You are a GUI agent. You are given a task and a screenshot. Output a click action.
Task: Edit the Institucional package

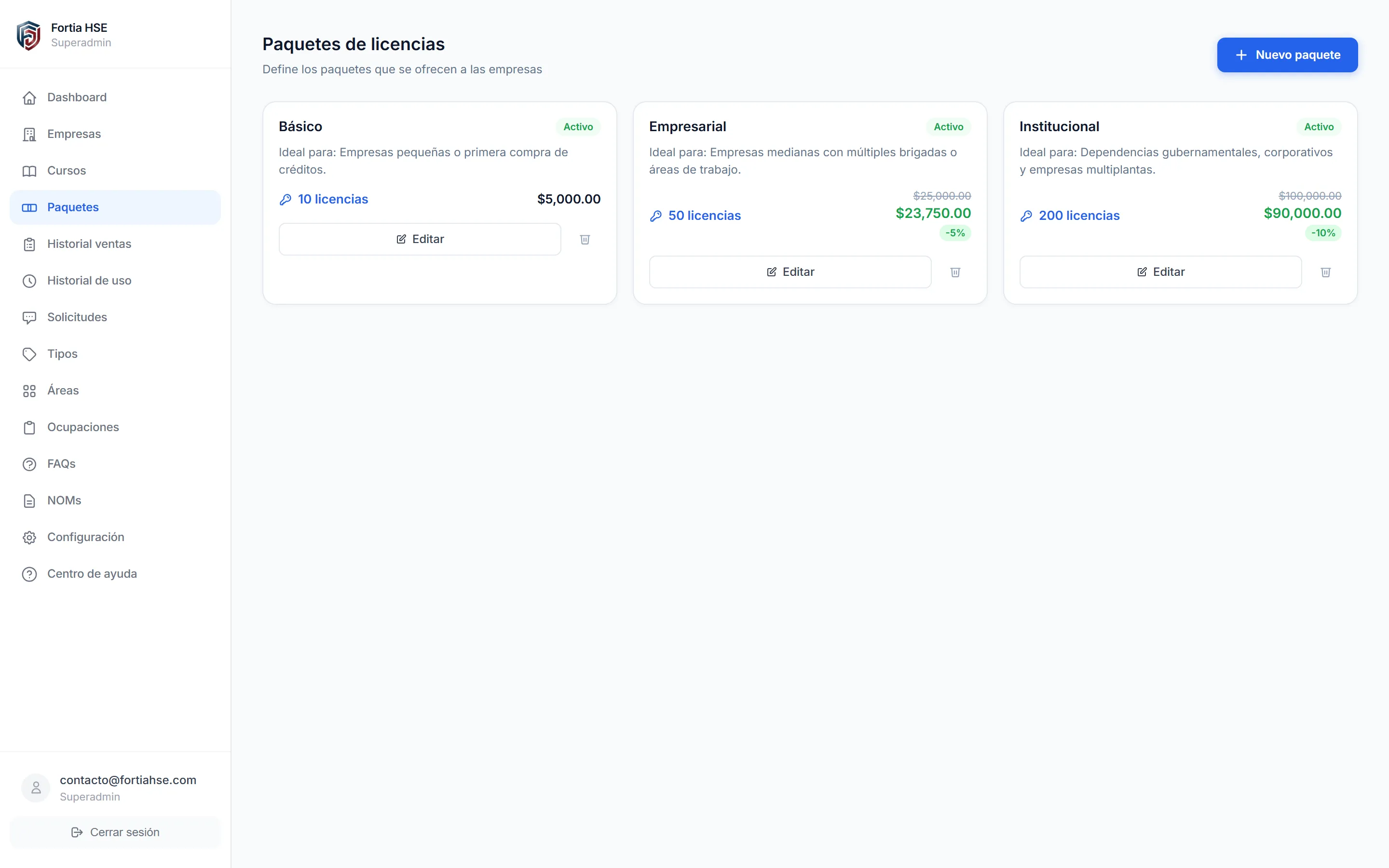(x=1160, y=272)
